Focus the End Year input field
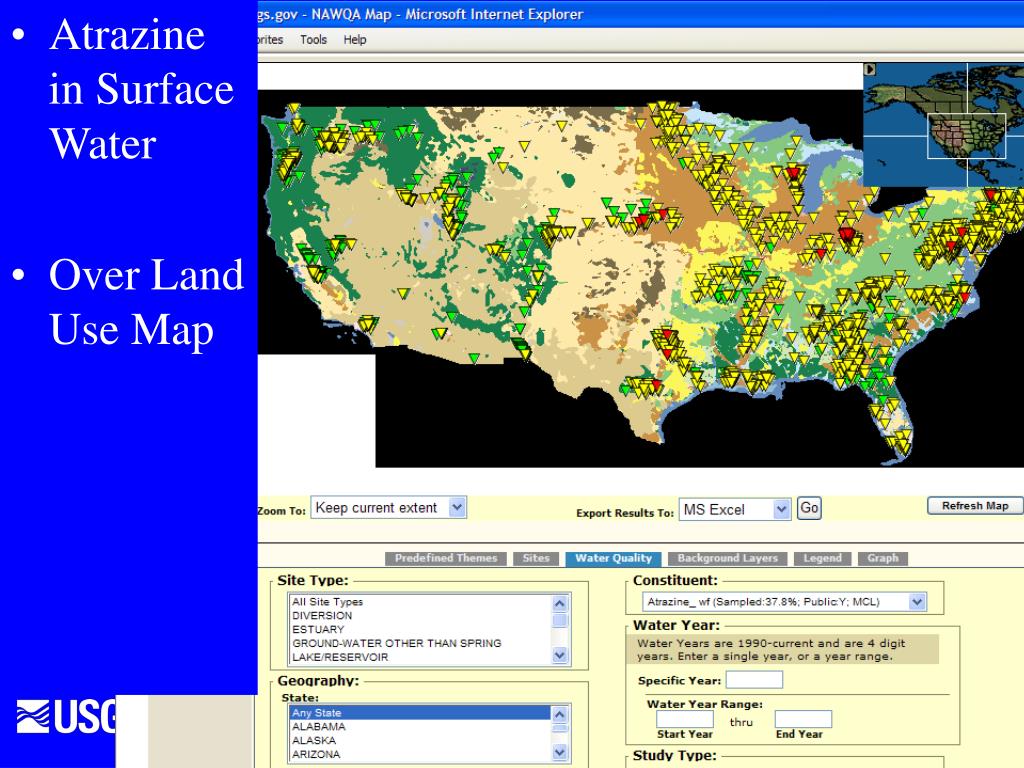This screenshot has height=768, width=1024. tap(803, 719)
